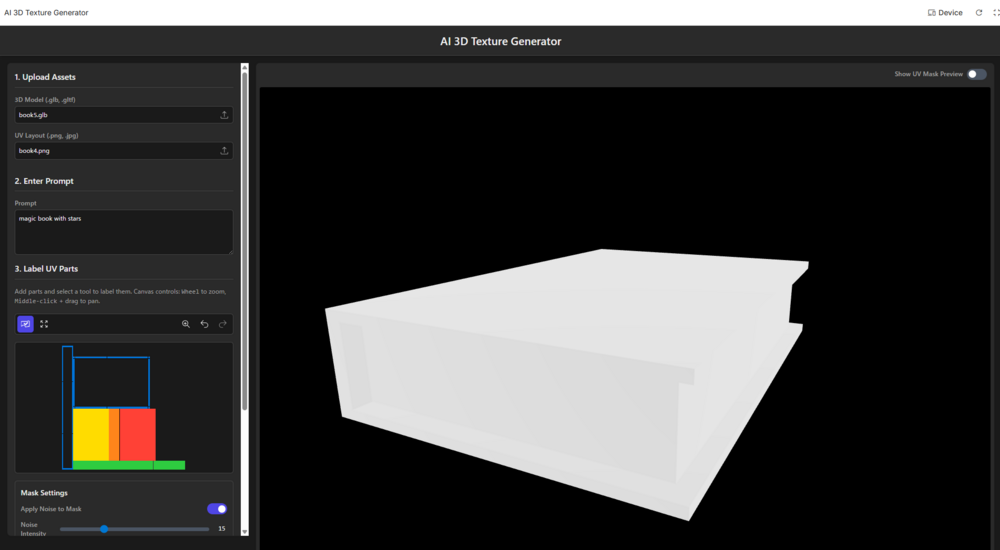The height and width of the screenshot is (550, 1000).
Task: Click the green strip in UV canvas
Action: [128, 465]
